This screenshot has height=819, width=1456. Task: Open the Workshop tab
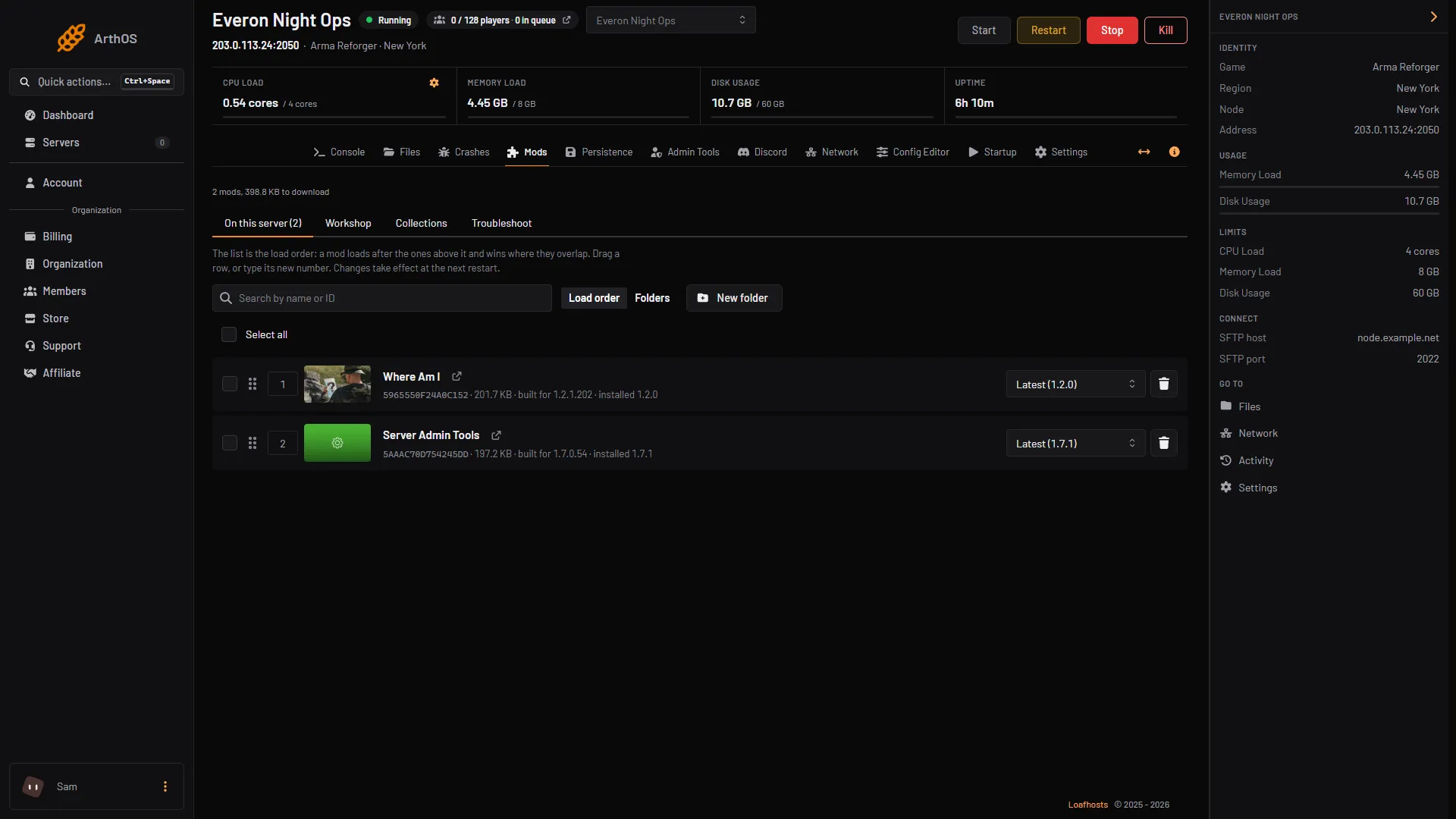[348, 224]
